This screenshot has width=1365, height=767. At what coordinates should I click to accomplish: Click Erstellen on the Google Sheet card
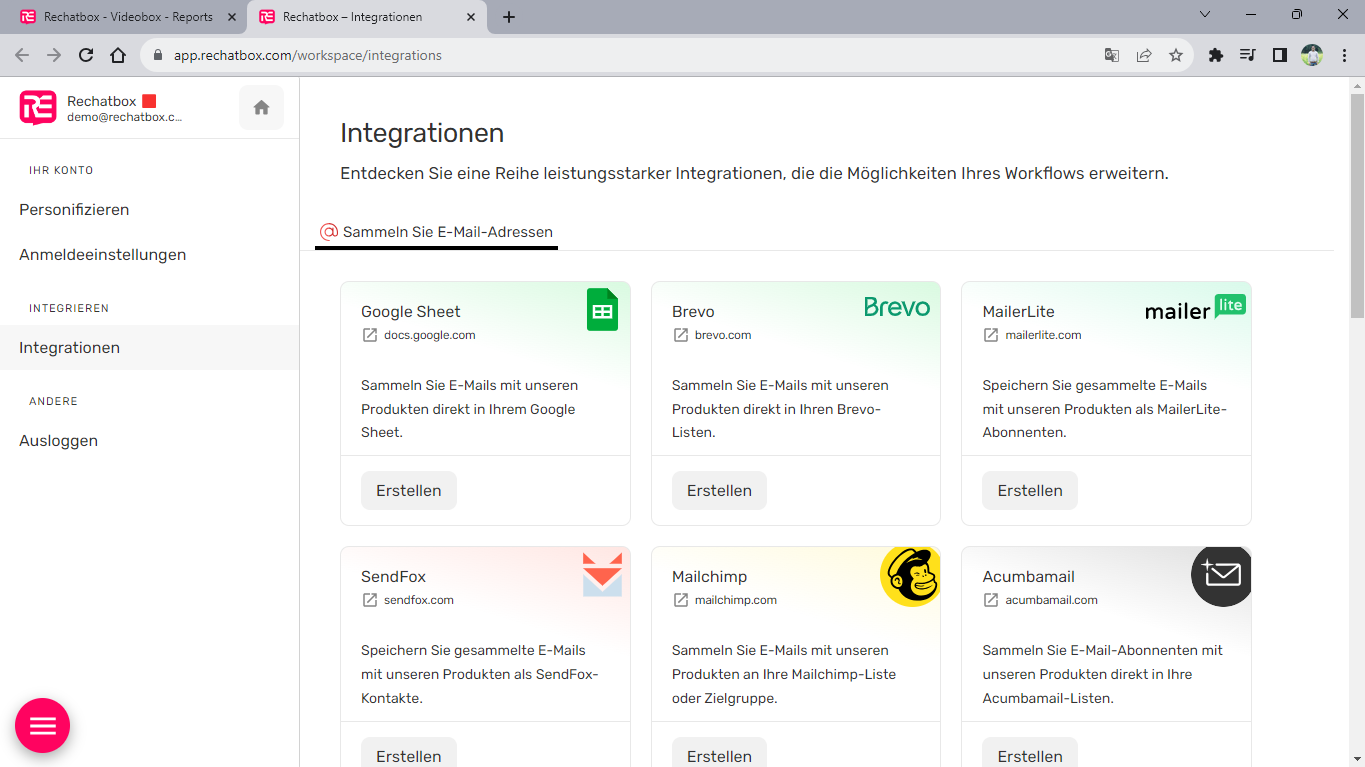(408, 491)
